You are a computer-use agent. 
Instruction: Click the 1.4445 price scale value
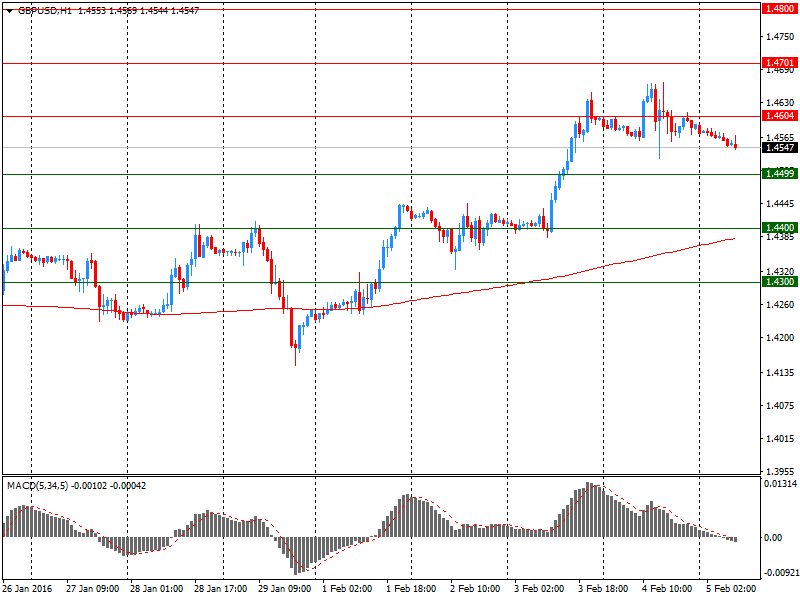point(780,204)
